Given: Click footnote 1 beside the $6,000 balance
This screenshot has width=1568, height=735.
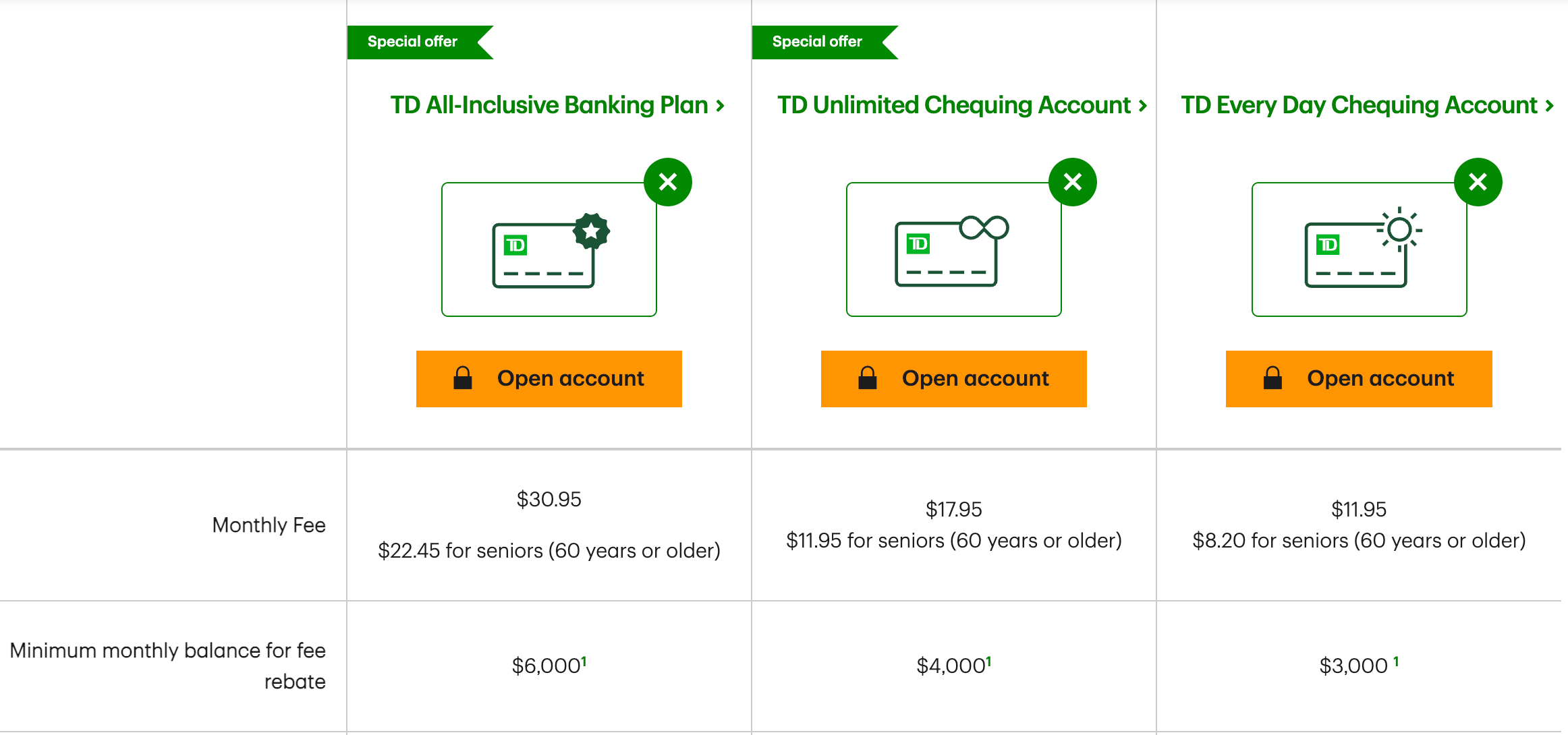Looking at the screenshot, I should 584,661.
